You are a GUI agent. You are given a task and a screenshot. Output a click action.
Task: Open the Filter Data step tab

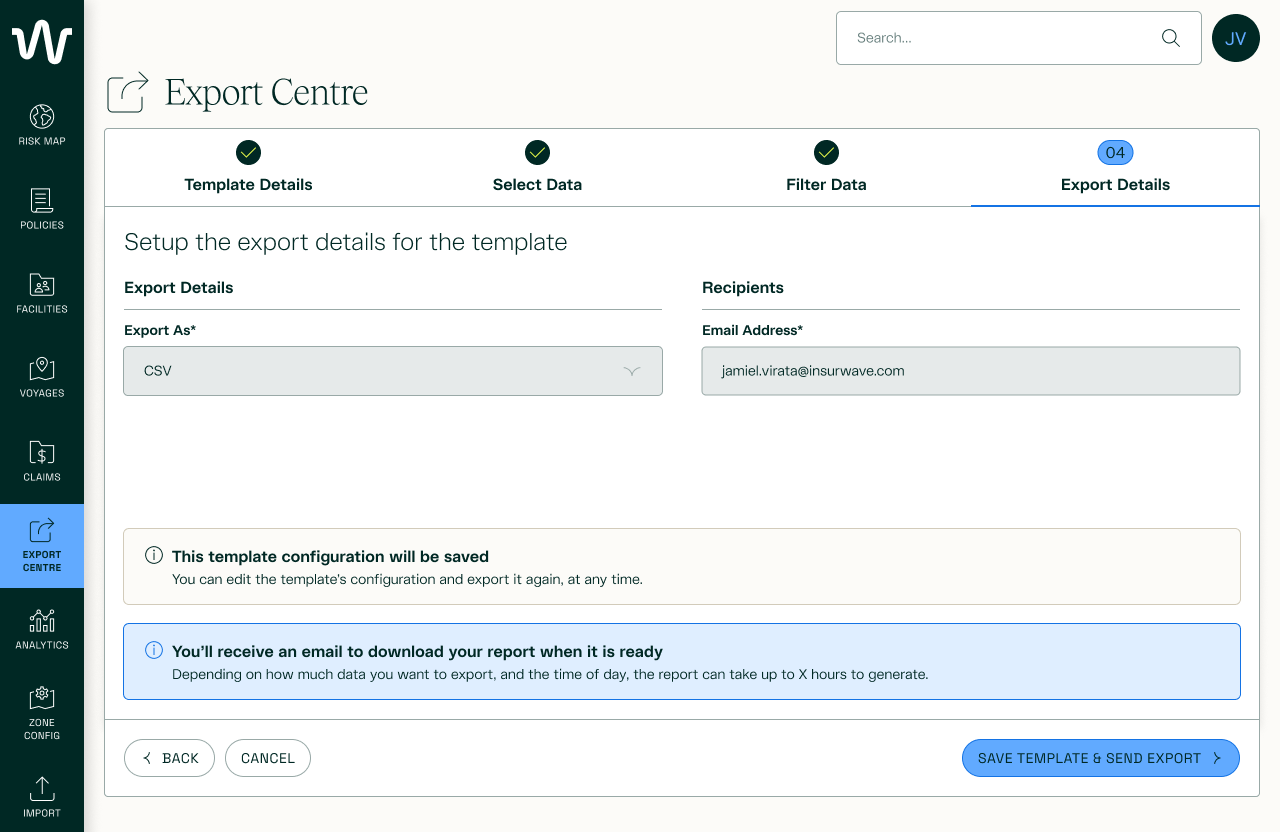pos(826,168)
